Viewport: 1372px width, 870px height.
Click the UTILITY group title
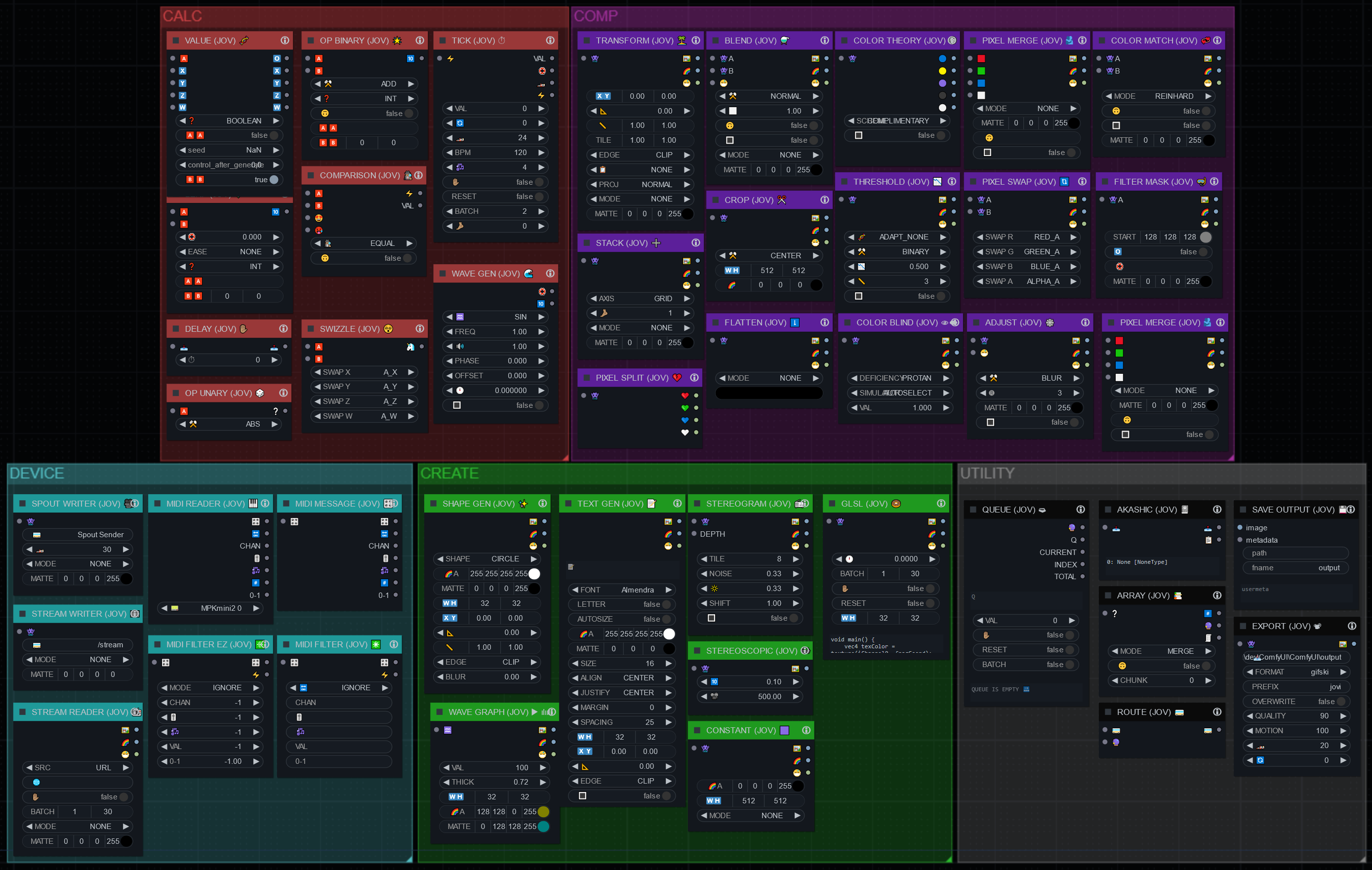pyautogui.click(x=987, y=473)
